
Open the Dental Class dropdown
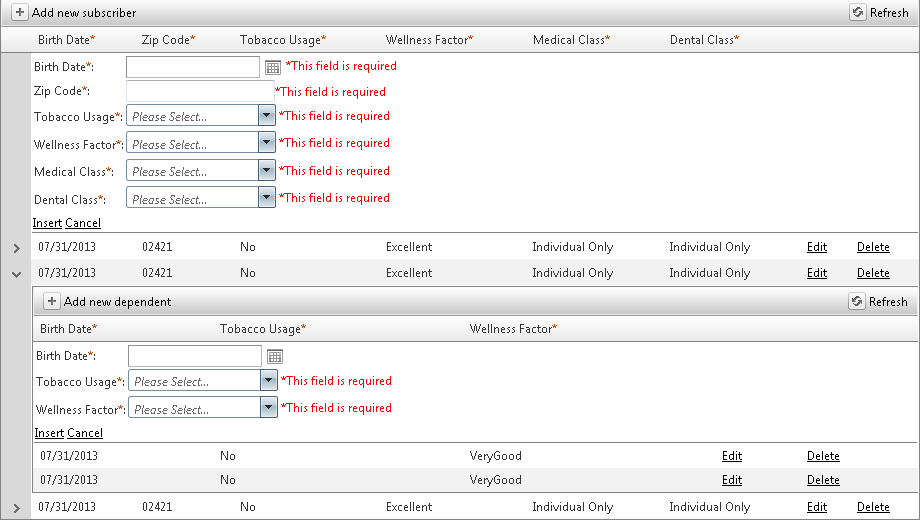(266, 198)
